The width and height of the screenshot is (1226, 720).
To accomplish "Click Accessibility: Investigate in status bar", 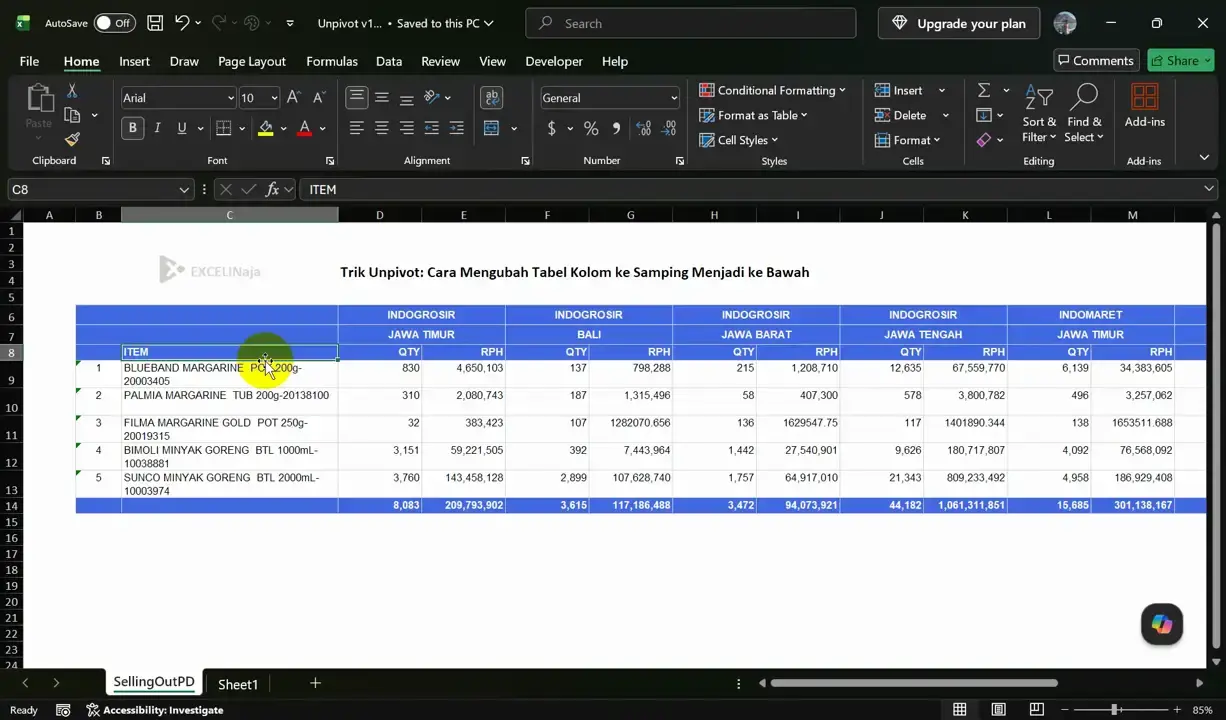I will point(155,710).
